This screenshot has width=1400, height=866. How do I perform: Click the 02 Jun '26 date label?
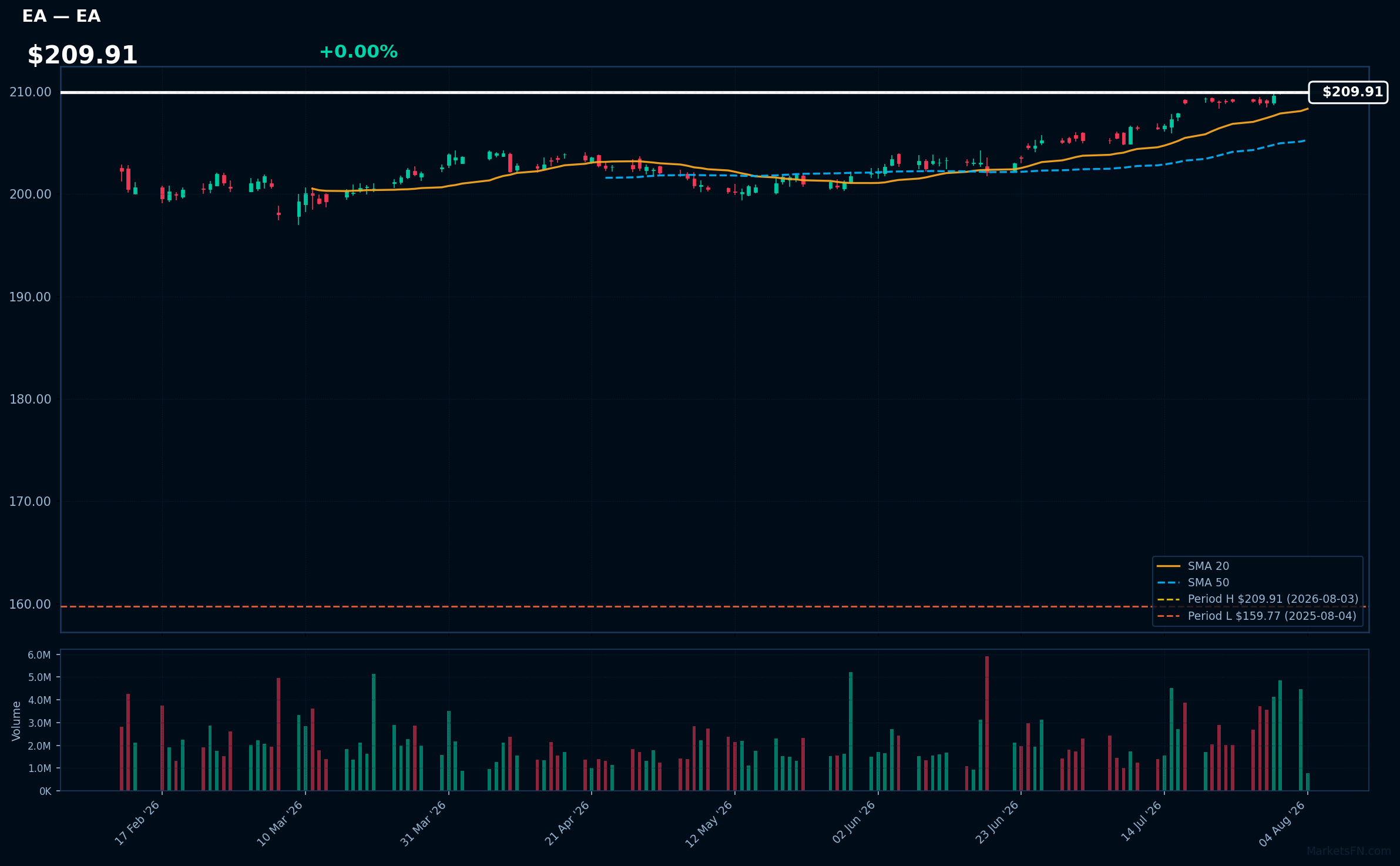click(x=854, y=822)
